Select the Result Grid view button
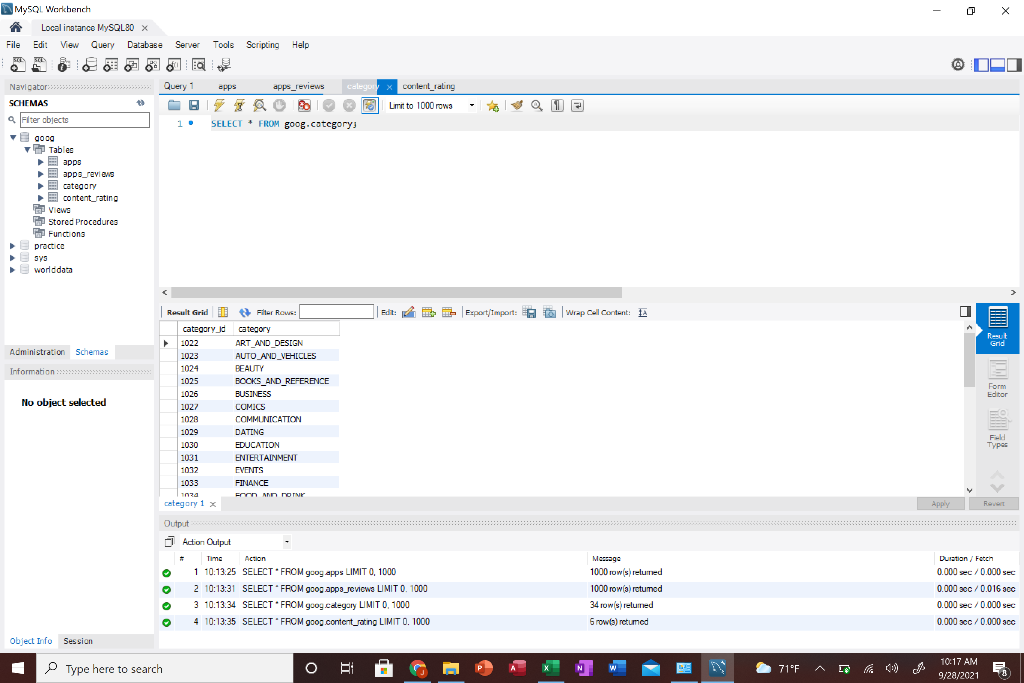The width and height of the screenshot is (1024, 683). click(997, 326)
